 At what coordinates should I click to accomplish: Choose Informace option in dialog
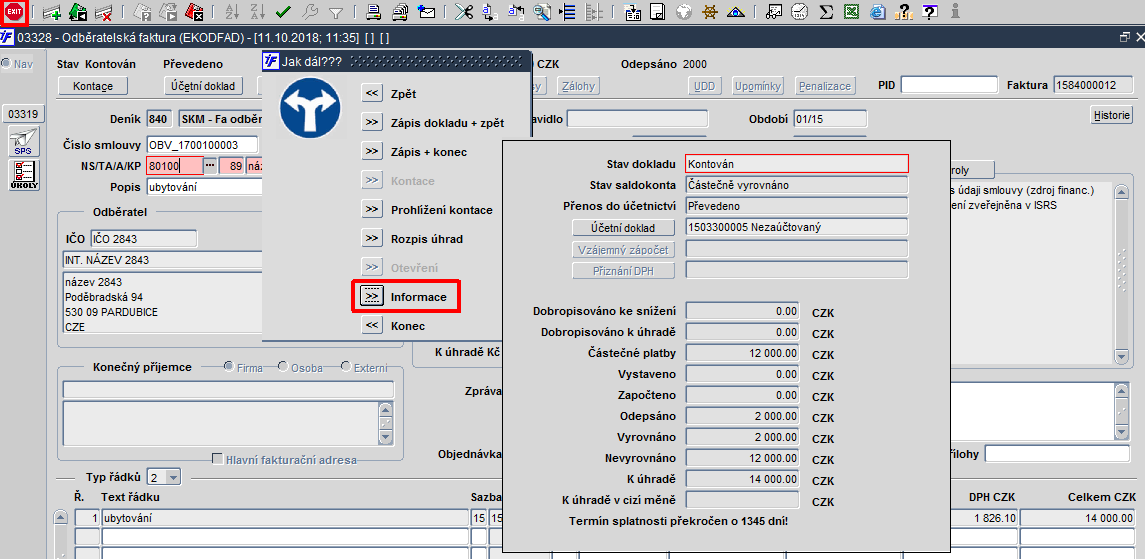(x=372, y=297)
